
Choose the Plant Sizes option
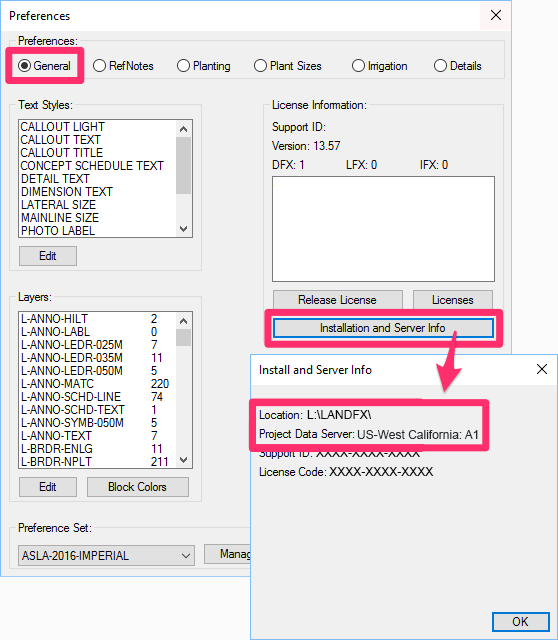point(287,66)
